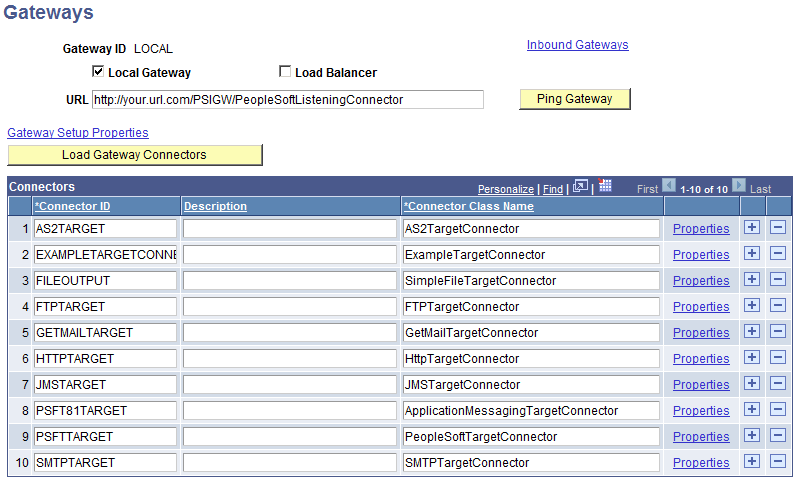Click into the gateway URL field
Viewport: 794px width, 478px height.
point(288,99)
